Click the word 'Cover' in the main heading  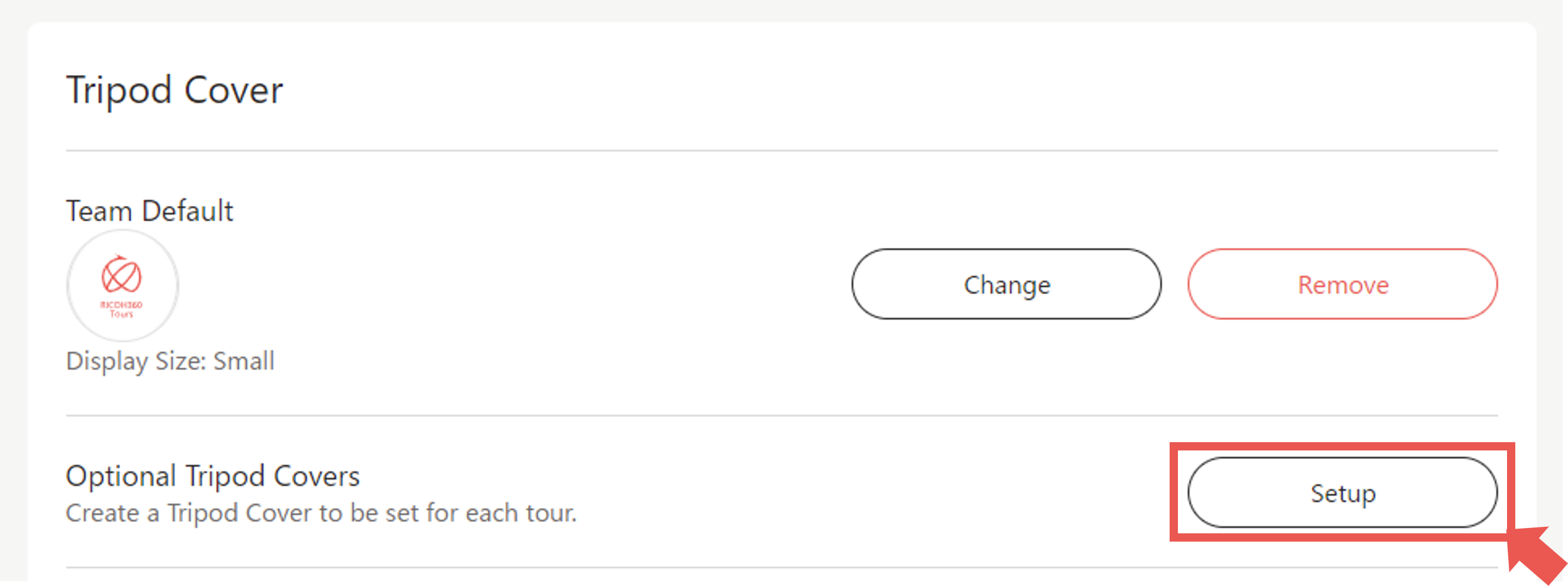pyautogui.click(x=233, y=90)
